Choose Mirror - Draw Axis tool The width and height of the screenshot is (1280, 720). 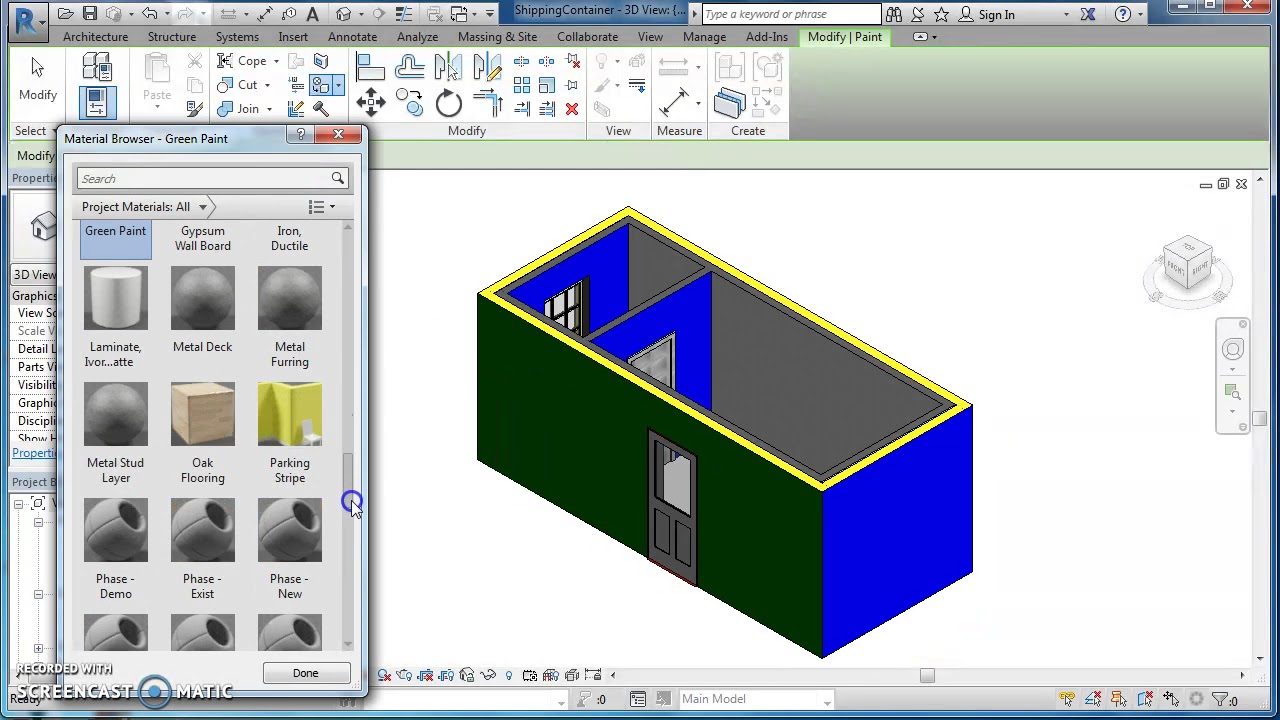(487, 66)
